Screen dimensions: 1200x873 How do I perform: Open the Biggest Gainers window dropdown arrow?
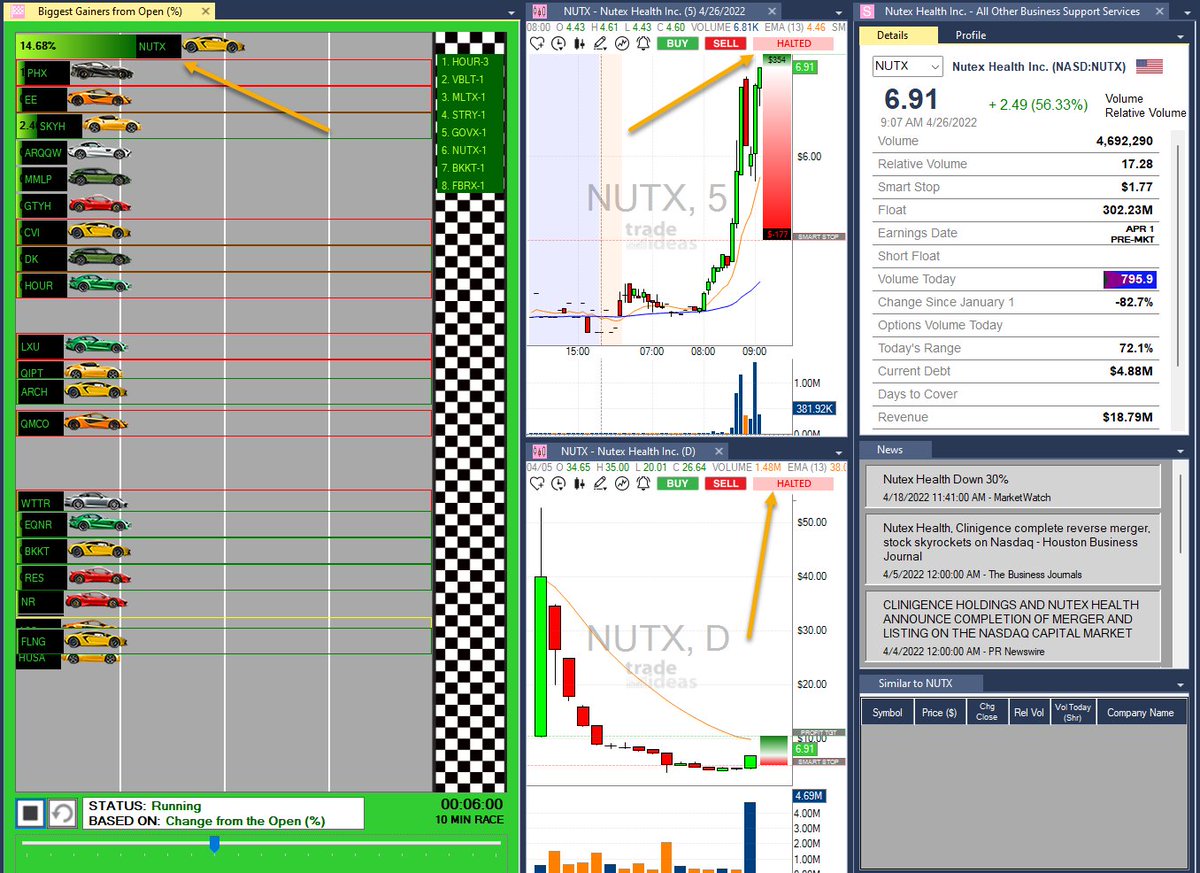click(x=512, y=11)
